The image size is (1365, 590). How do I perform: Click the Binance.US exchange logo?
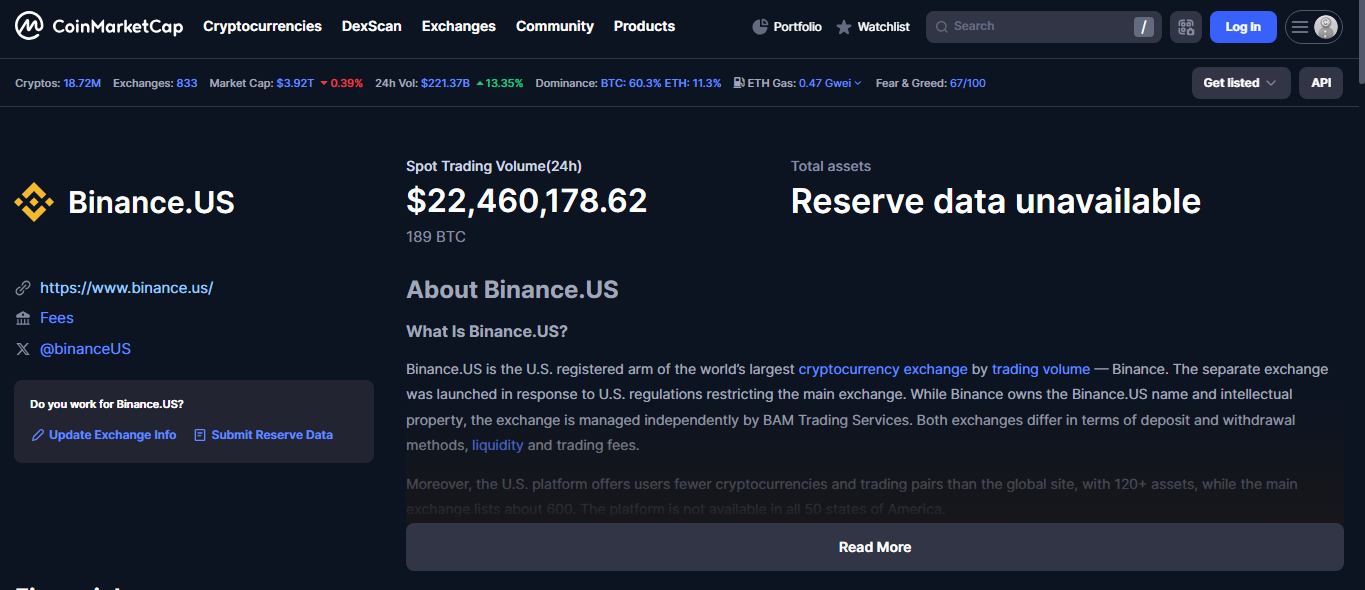[34, 202]
